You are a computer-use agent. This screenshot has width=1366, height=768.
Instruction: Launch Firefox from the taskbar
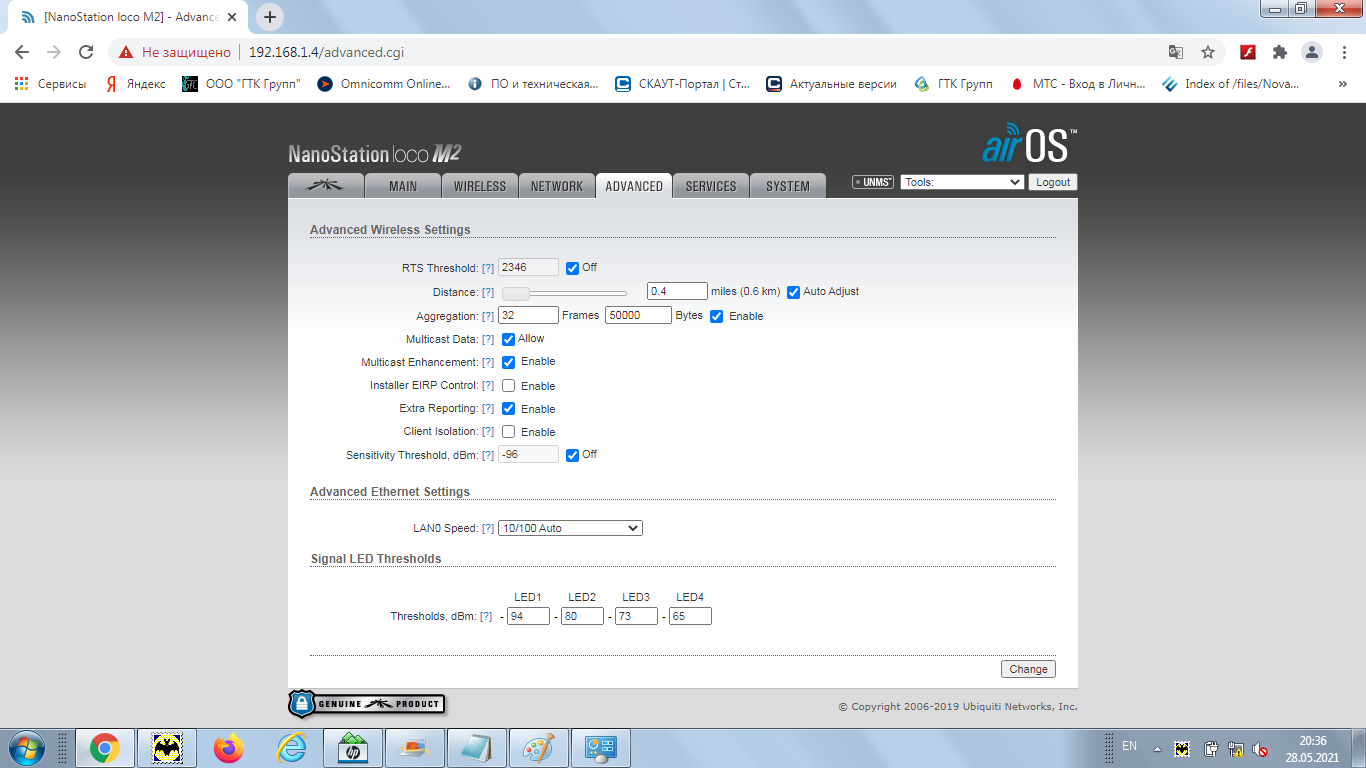228,748
